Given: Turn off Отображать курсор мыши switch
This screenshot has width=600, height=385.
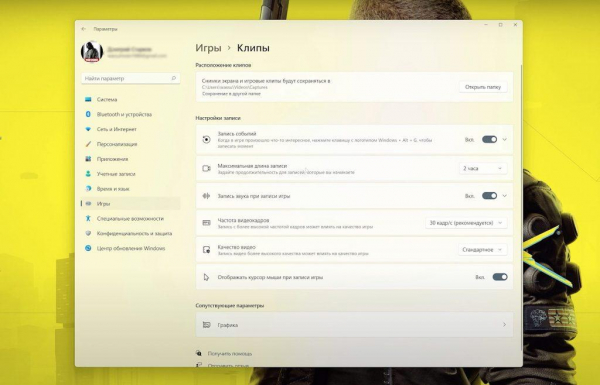Looking at the screenshot, I should coord(500,277).
